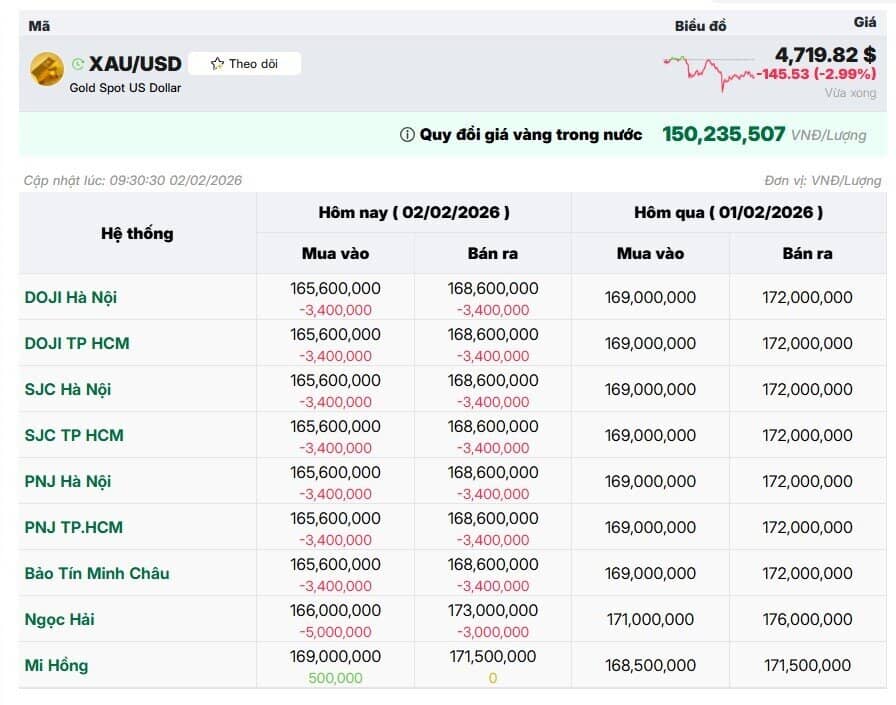The height and width of the screenshot is (705, 896).
Task: Click the gold bars icon beside XAU/USD
Action: tap(47, 69)
